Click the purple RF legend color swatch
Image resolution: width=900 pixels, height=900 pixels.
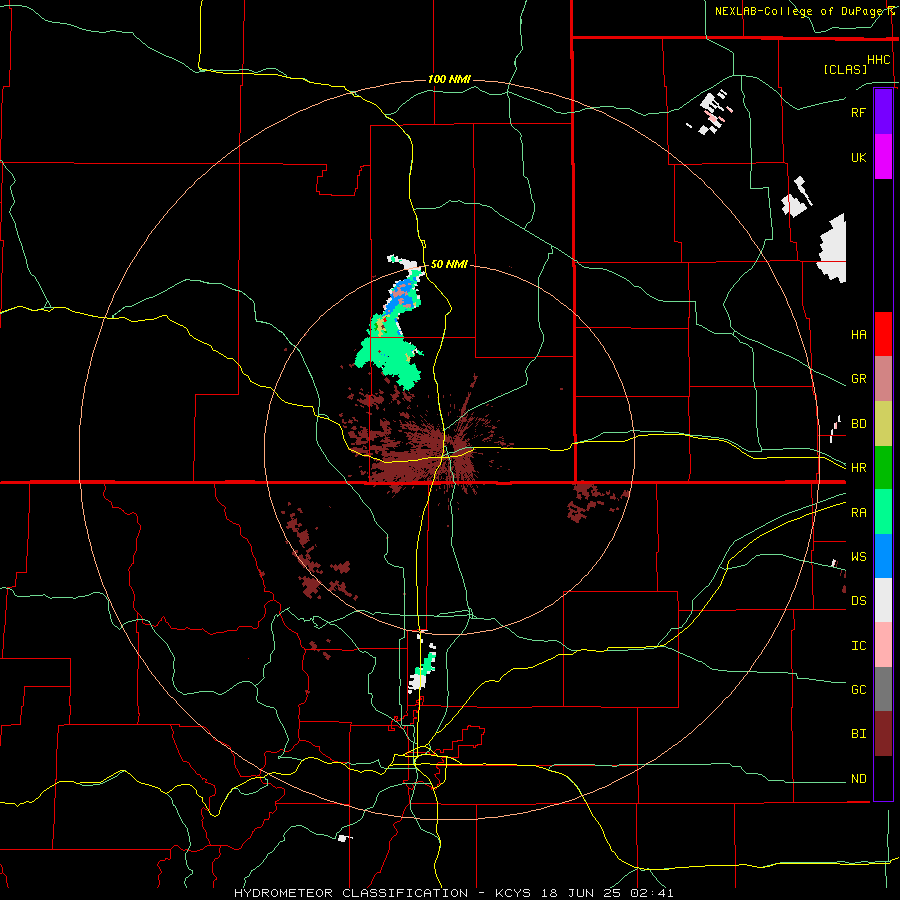(883, 112)
